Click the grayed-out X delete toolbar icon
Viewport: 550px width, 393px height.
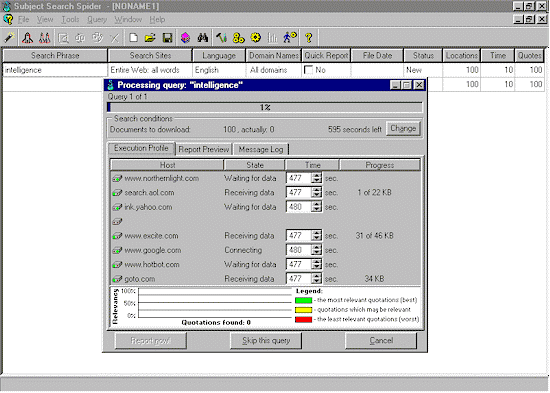click(114, 38)
